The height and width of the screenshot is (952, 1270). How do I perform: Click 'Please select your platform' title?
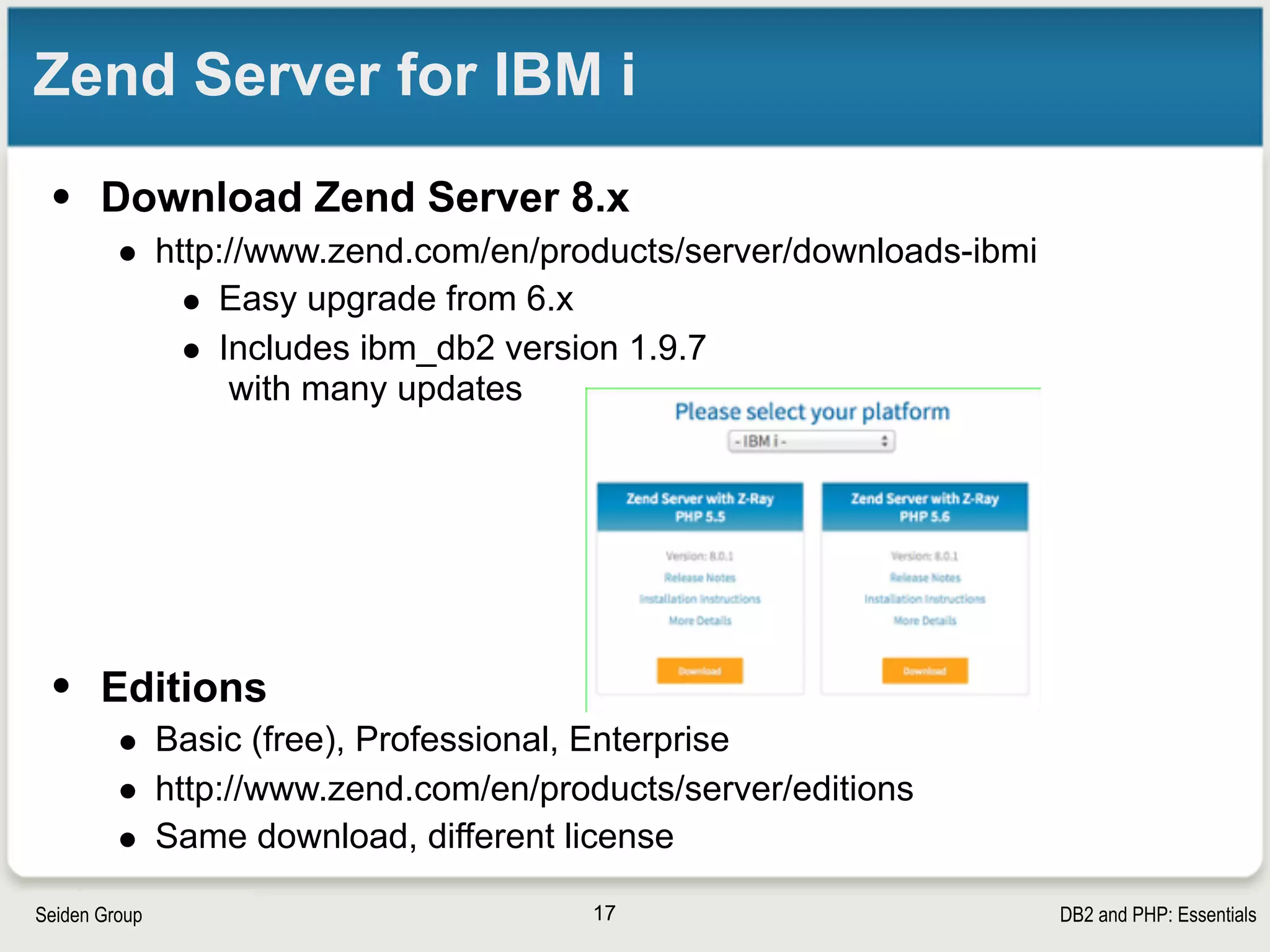[x=812, y=412]
